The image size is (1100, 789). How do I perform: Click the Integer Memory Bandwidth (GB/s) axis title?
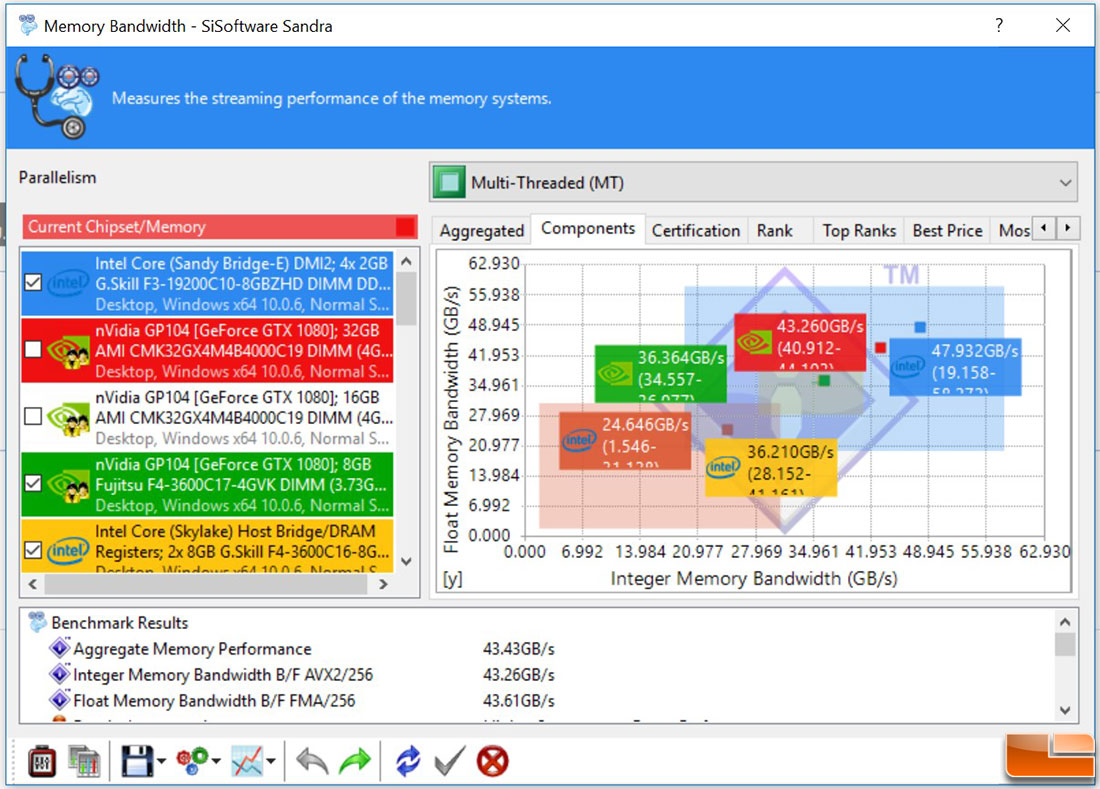(754, 579)
